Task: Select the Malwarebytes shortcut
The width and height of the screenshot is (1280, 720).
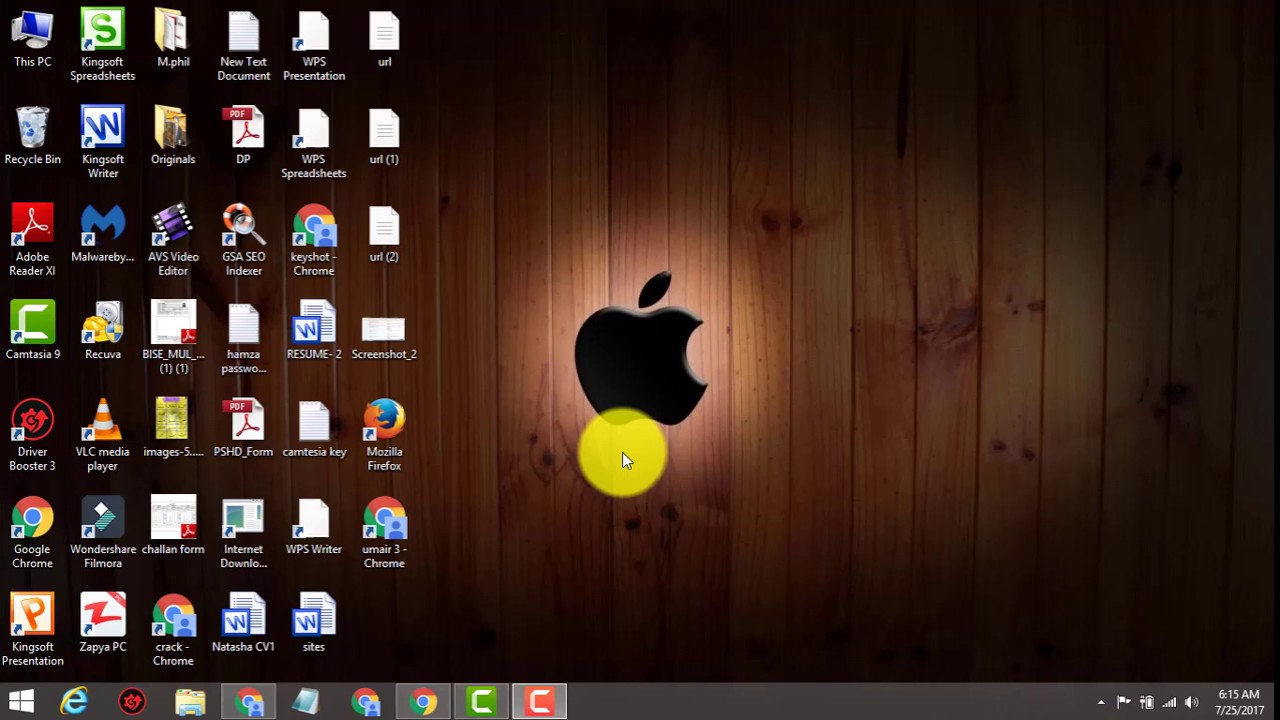Action: point(102,234)
